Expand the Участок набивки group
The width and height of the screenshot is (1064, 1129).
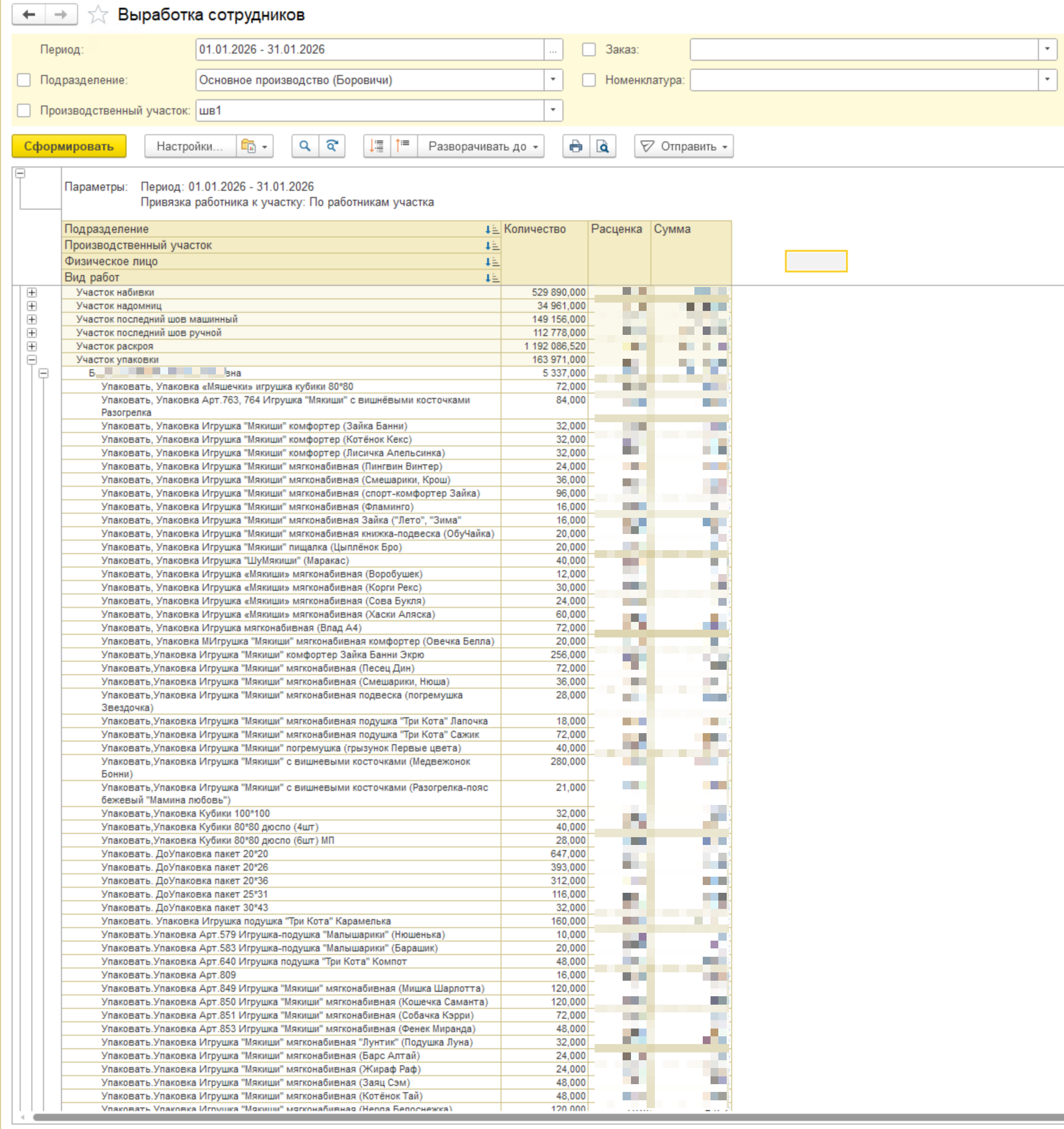pyautogui.click(x=32, y=292)
